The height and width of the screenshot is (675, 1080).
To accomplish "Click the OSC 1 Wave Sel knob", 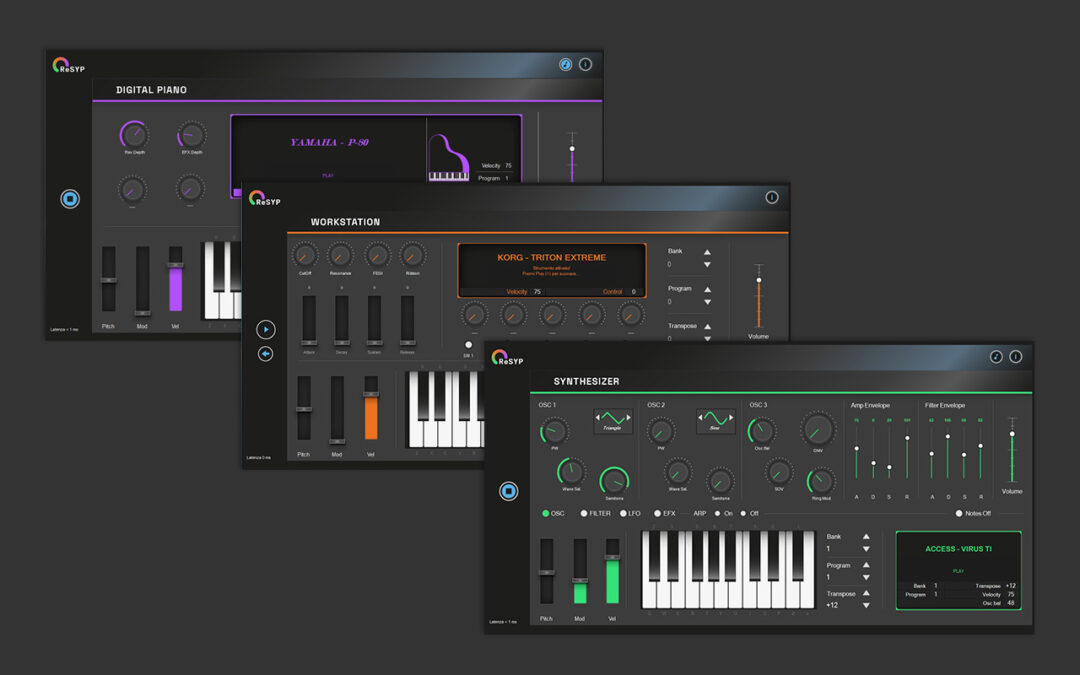I will (571, 472).
